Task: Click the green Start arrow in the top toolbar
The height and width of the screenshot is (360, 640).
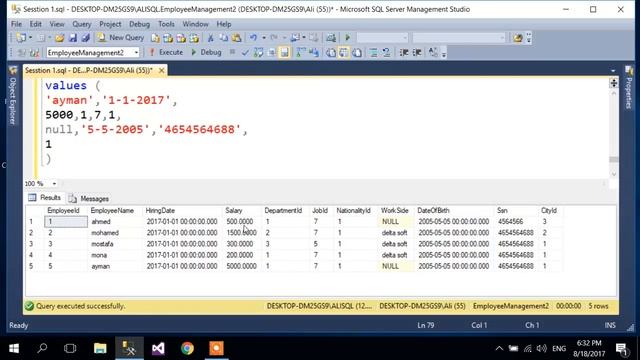Action: coord(347,38)
